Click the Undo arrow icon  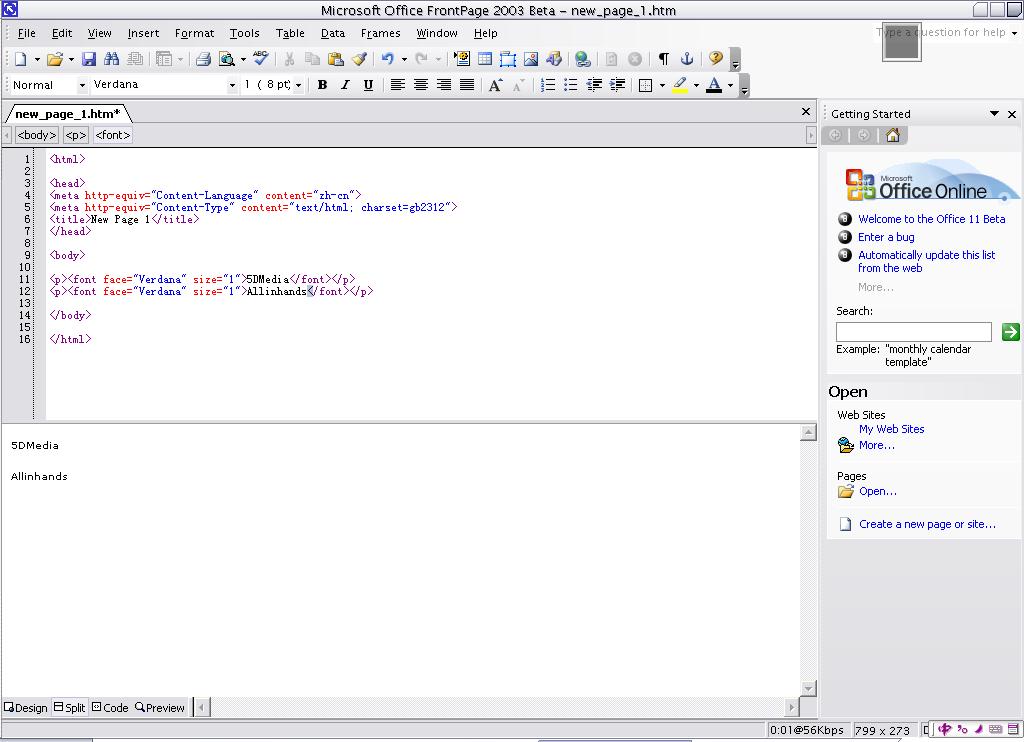(x=387, y=60)
